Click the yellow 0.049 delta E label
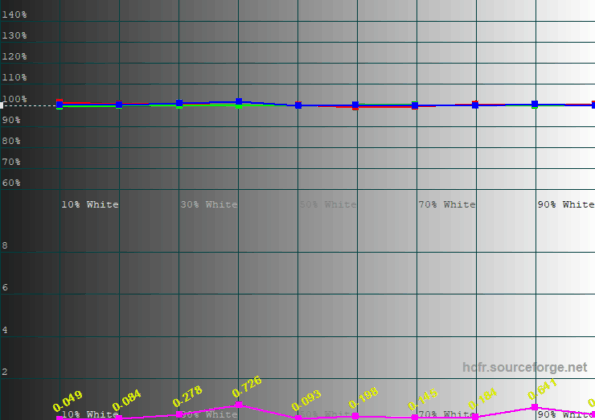Viewport: 595px width, 420px height. coord(68,401)
